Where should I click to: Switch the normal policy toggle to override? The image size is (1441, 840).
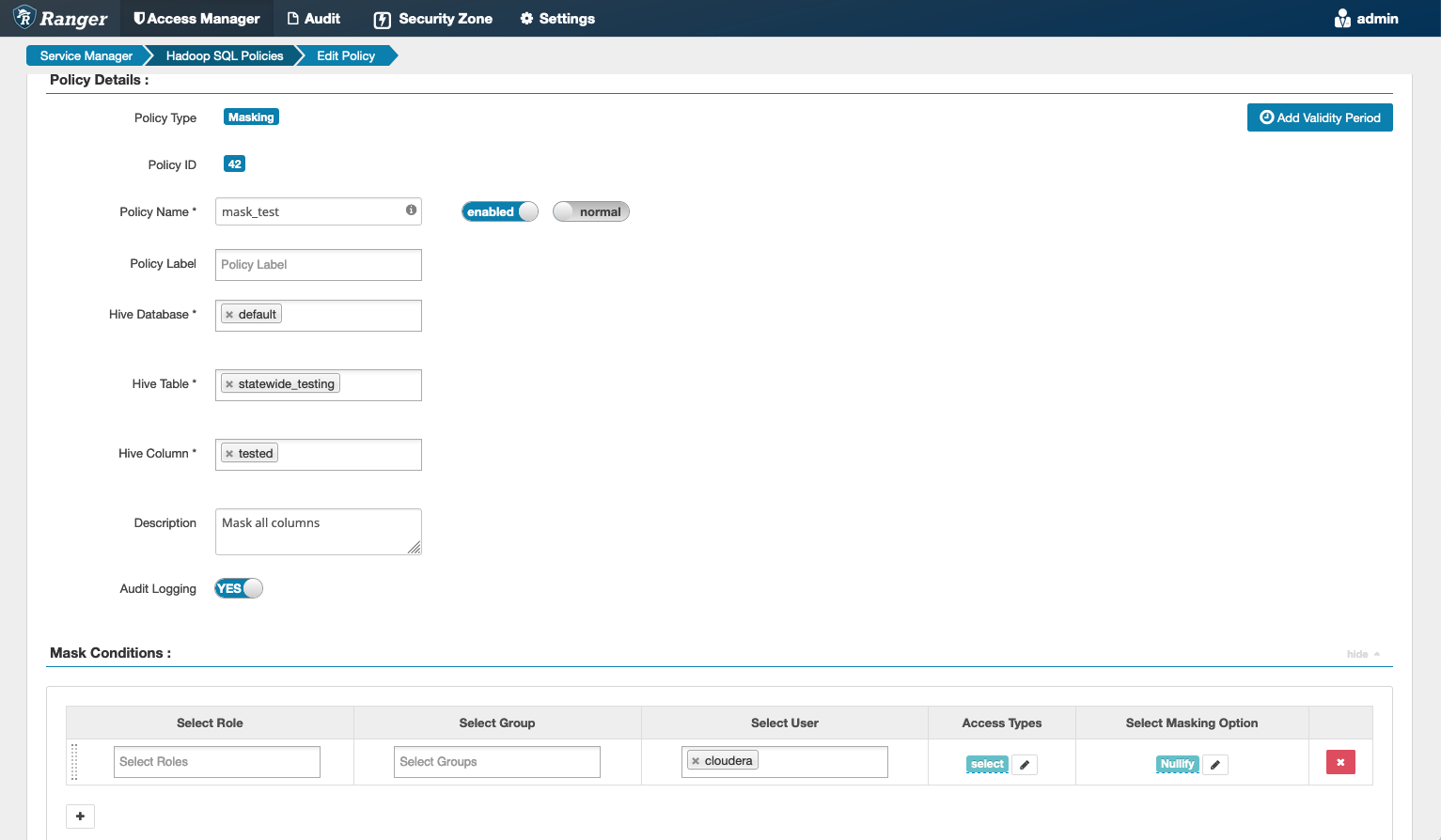point(590,211)
